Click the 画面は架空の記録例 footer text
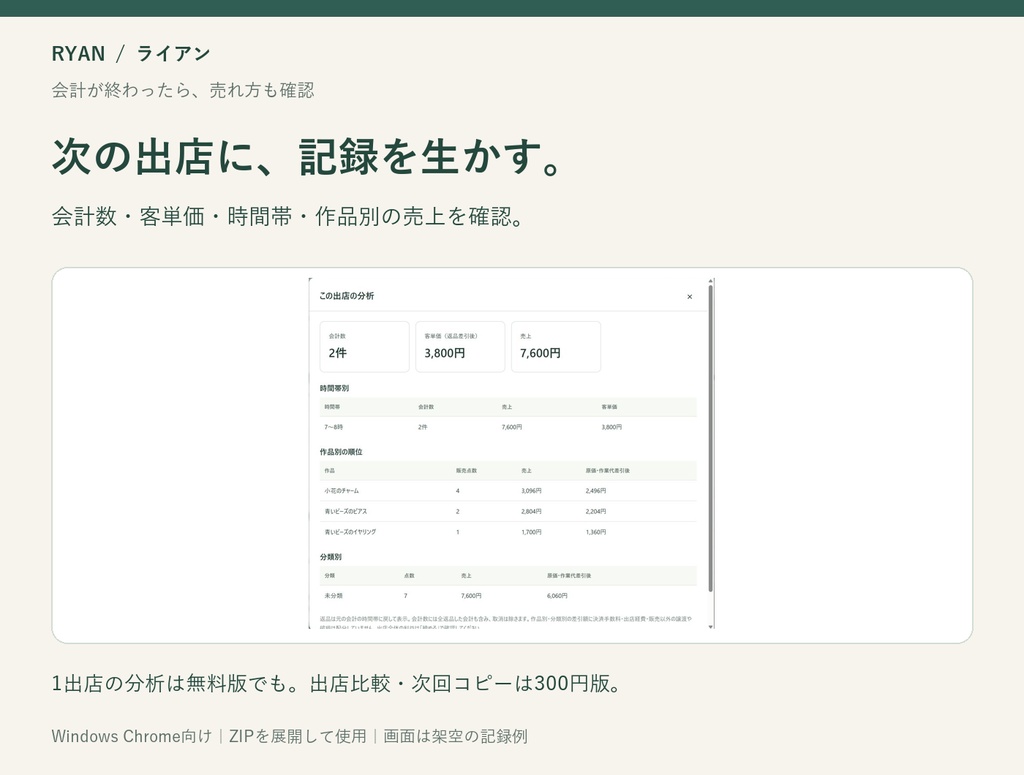Screen dimensions: 1024x775 (x=455, y=736)
